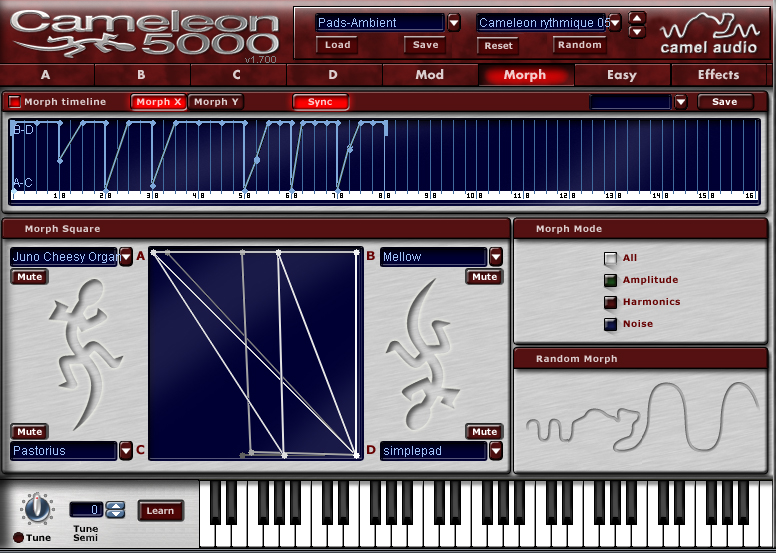Click the Camel Audio logo

(x=710, y=33)
